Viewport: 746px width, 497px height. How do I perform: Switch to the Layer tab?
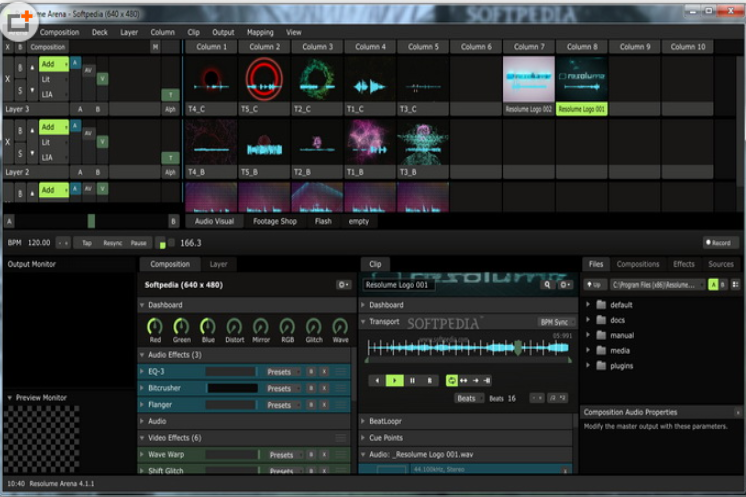click(x=218, y=264)
